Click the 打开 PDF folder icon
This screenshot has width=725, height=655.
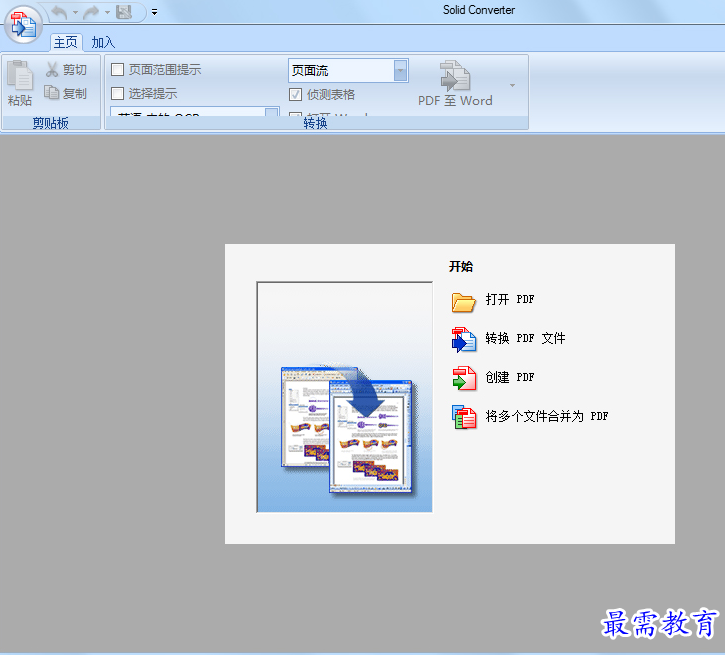click(x=463, y=302)
